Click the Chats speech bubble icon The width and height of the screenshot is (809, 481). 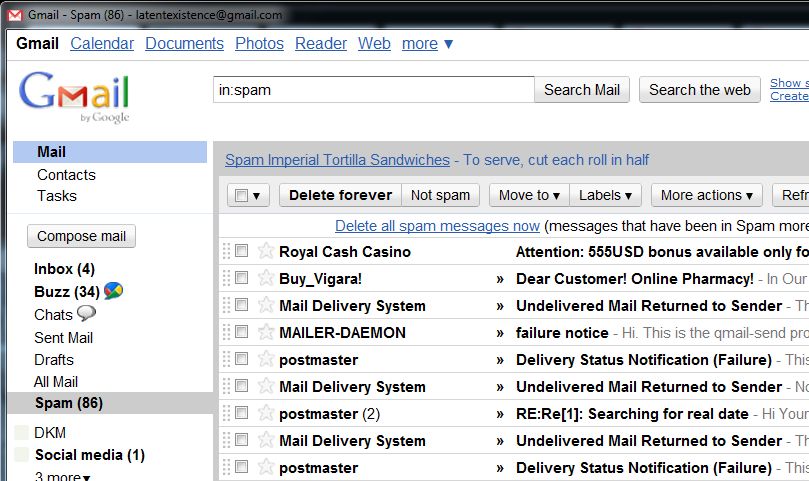point(86,313)
